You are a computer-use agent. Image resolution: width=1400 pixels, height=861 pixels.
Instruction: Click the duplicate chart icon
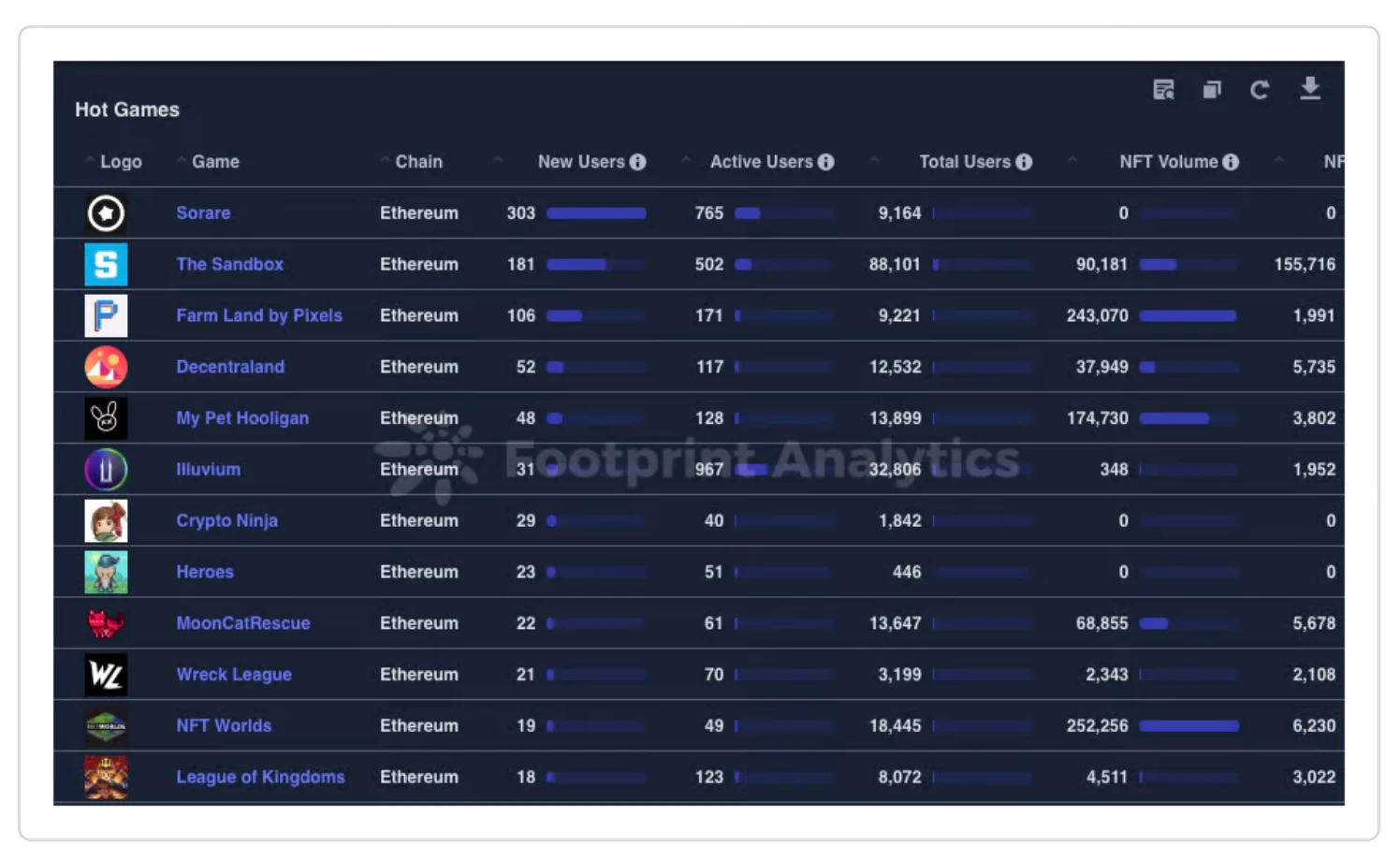point(1212,90)
